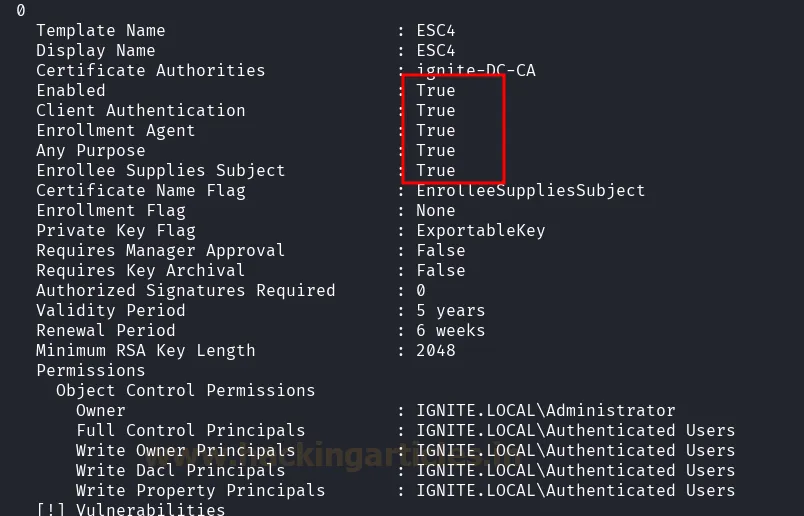Click the Object Control Permissions heading
804x516 pixels.
point(185,390)
